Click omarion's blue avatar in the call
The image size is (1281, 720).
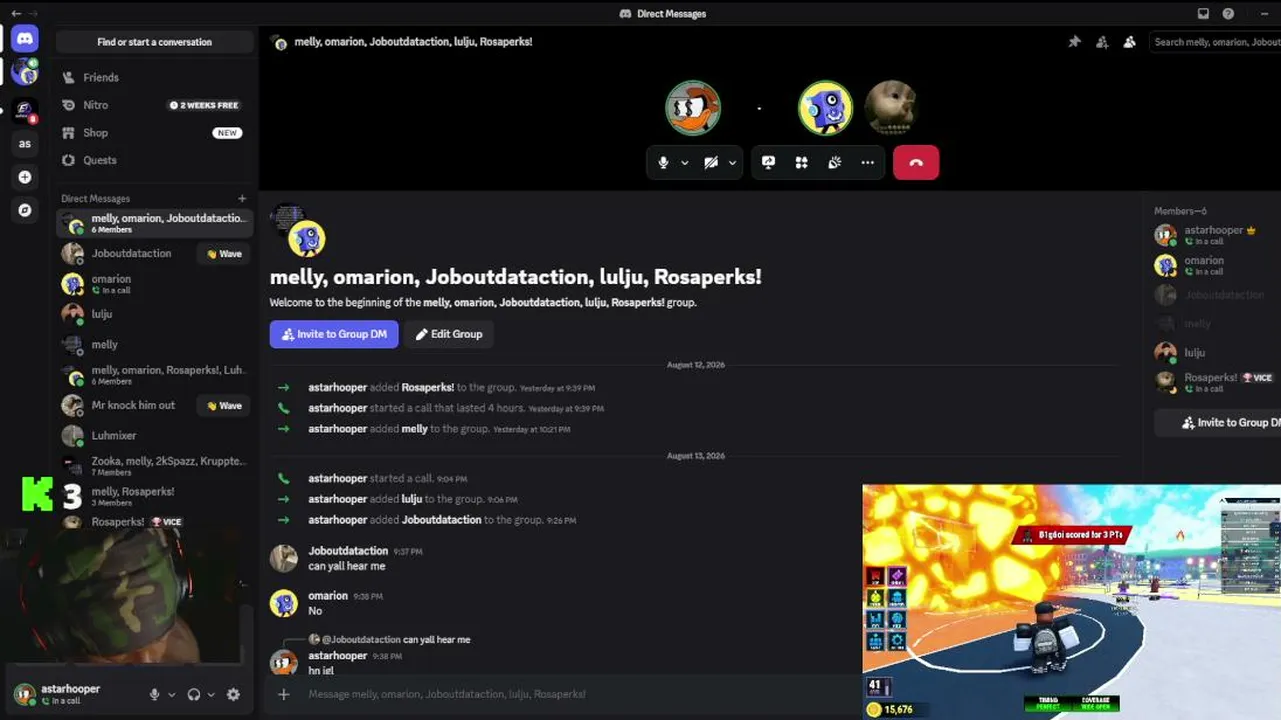point(825,108)
